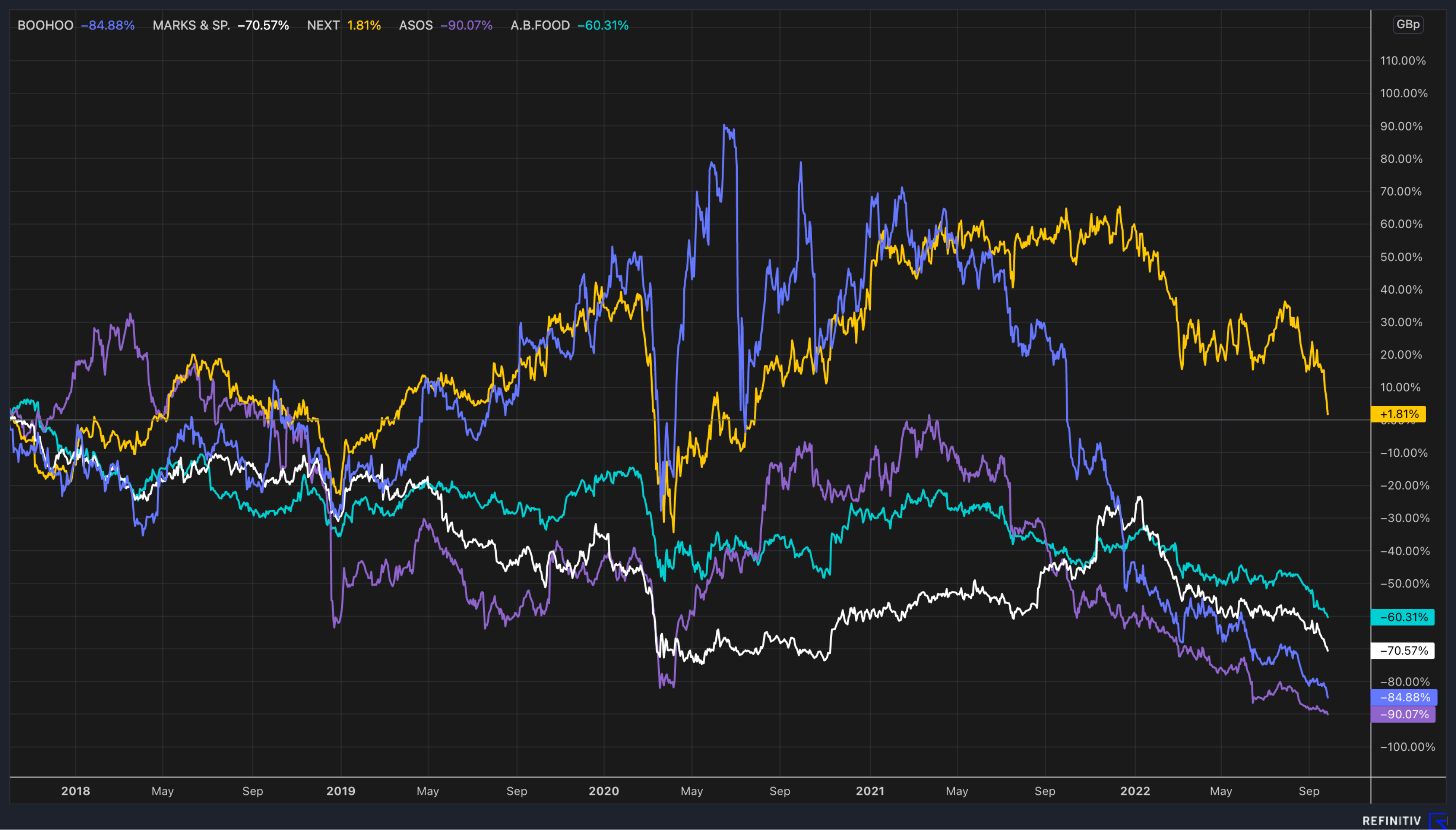The image size is (1456, 830).
Task: Click the 90.00% y-axis label
Action: [1401, 126]
